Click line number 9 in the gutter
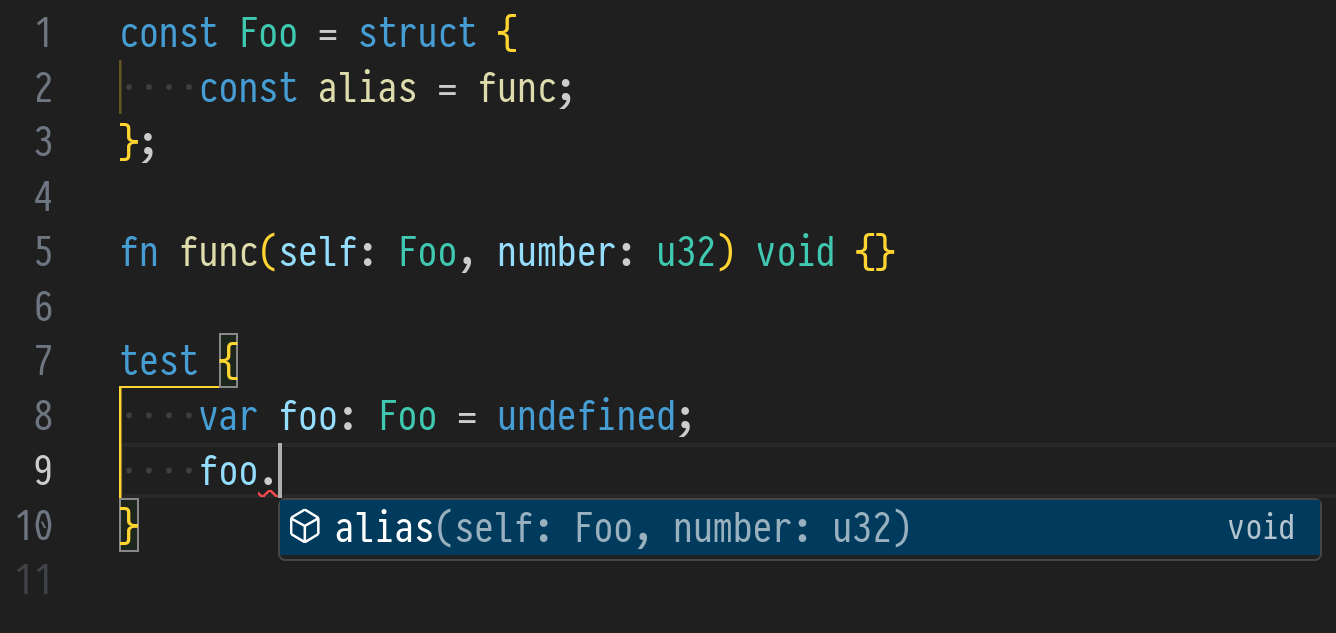 click(x=42, y=470)
